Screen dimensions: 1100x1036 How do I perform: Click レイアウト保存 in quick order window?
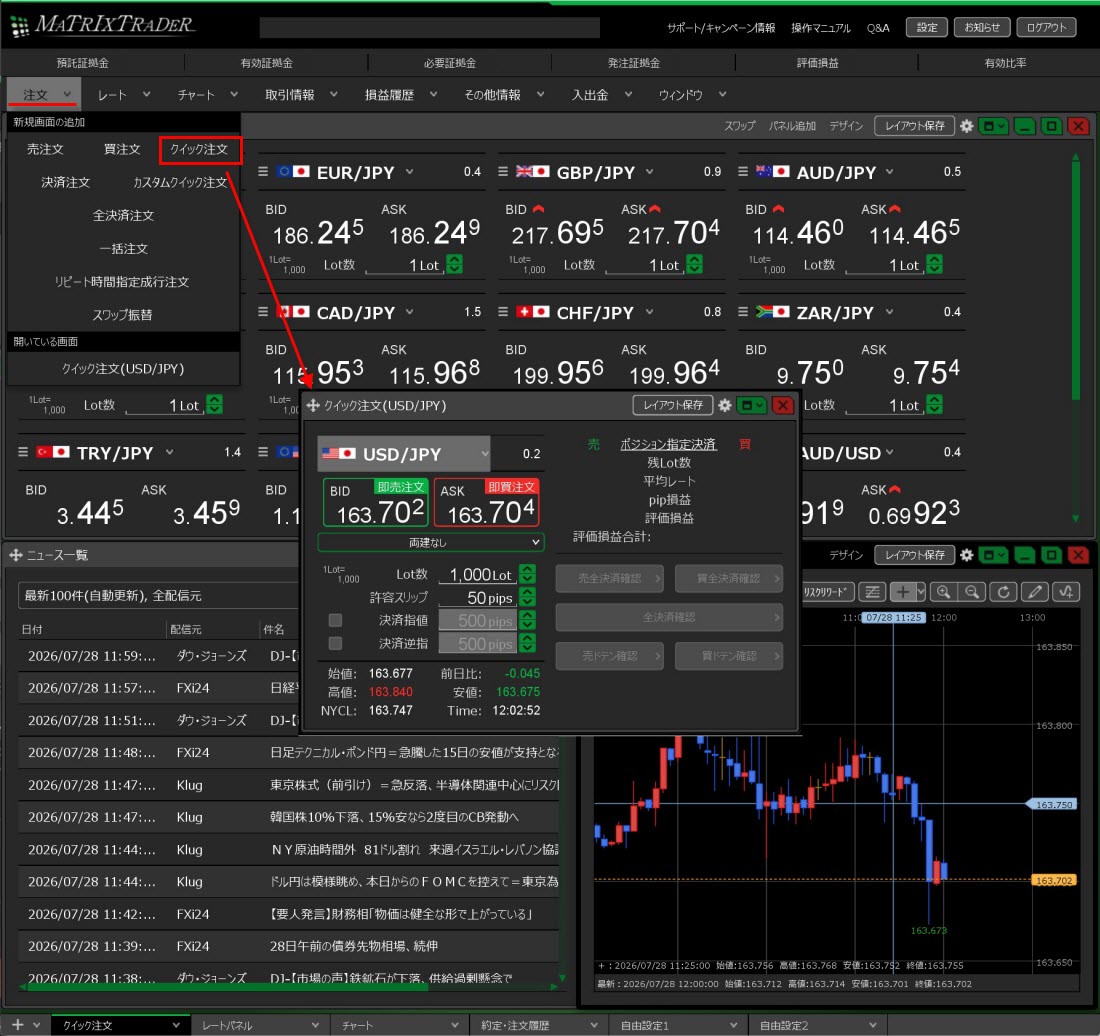pos(673,405)
